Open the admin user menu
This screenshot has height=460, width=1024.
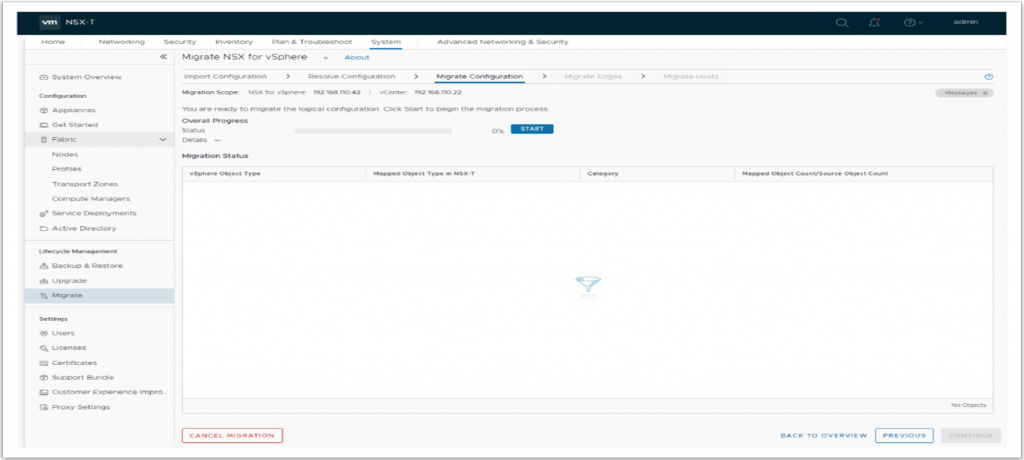[965, 22]
